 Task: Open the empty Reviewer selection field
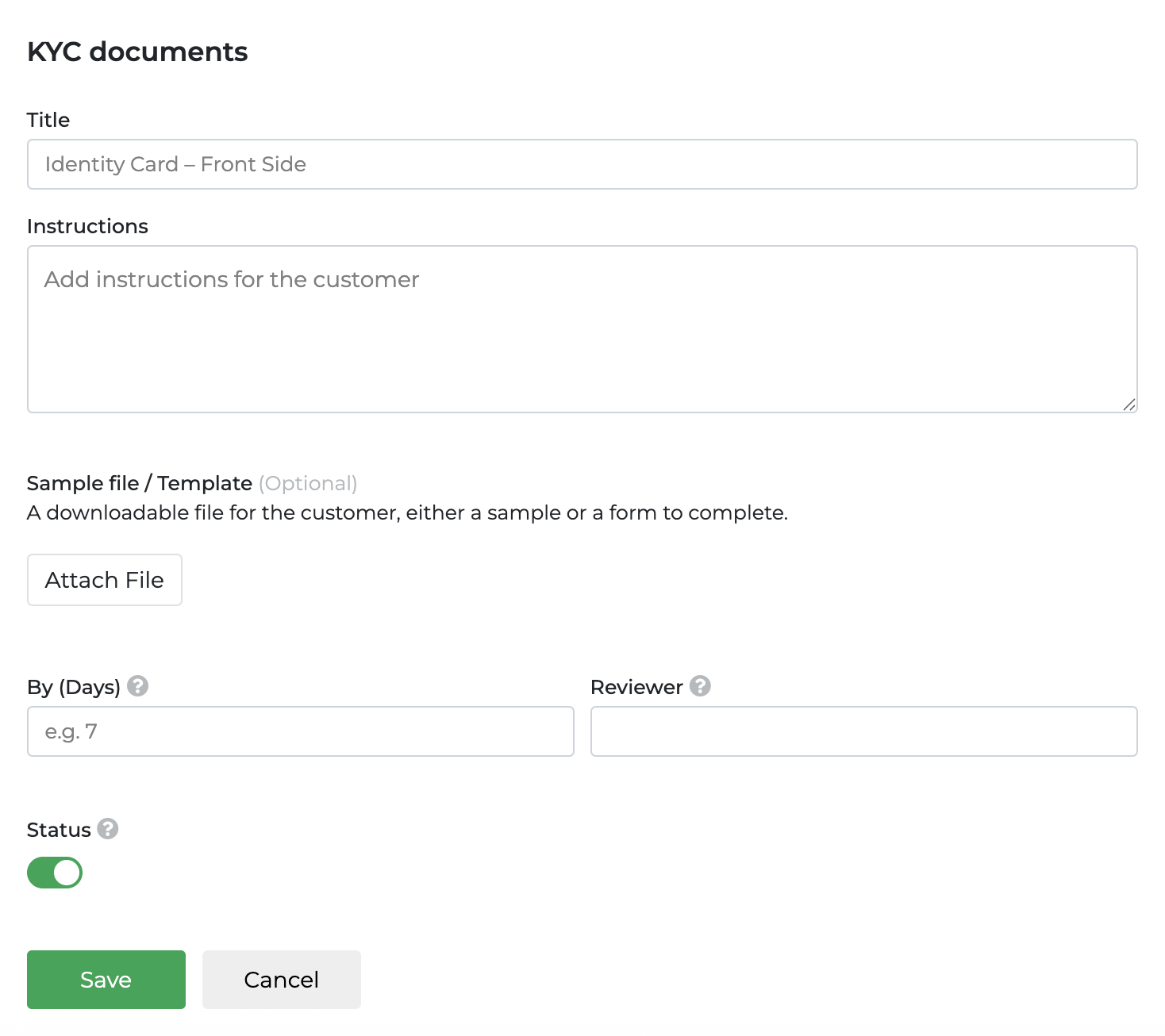[864, 731]
